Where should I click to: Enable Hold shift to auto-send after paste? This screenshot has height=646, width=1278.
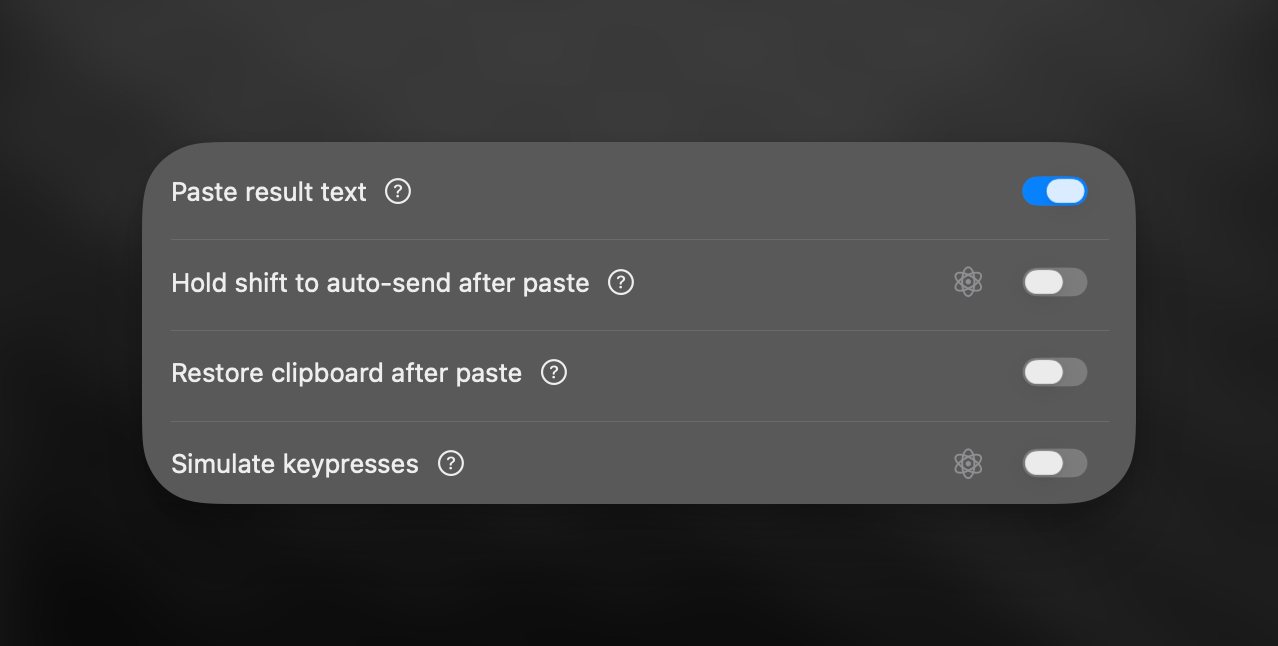coord(1055,282)
